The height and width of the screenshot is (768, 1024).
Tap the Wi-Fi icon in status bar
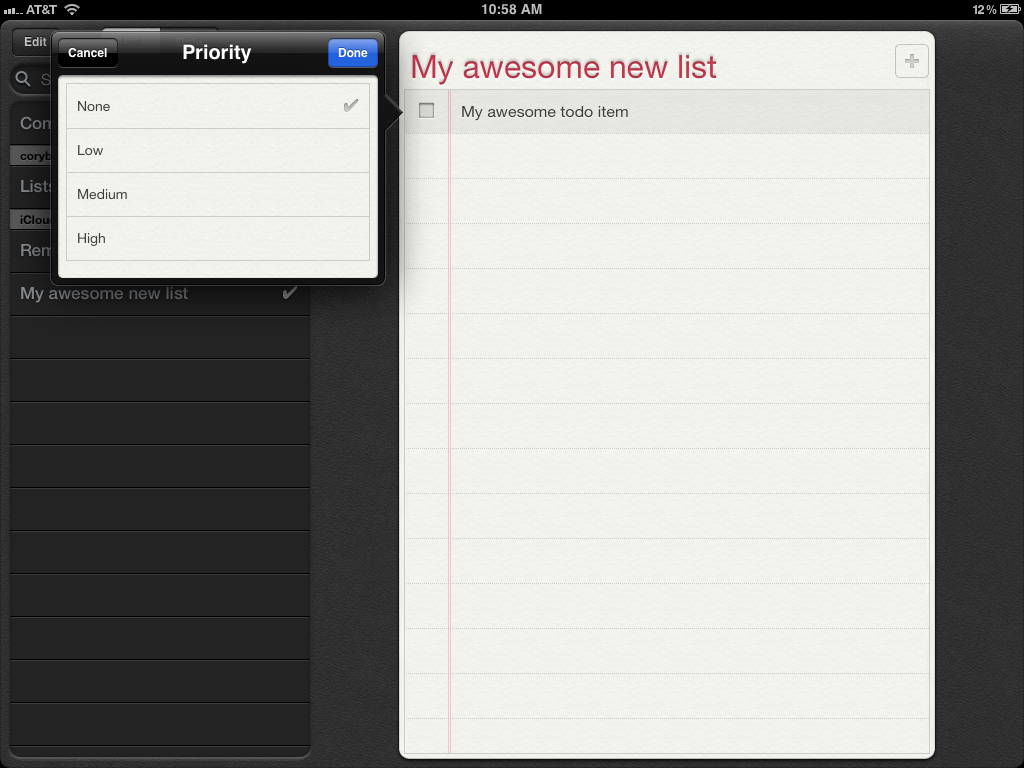72,9
